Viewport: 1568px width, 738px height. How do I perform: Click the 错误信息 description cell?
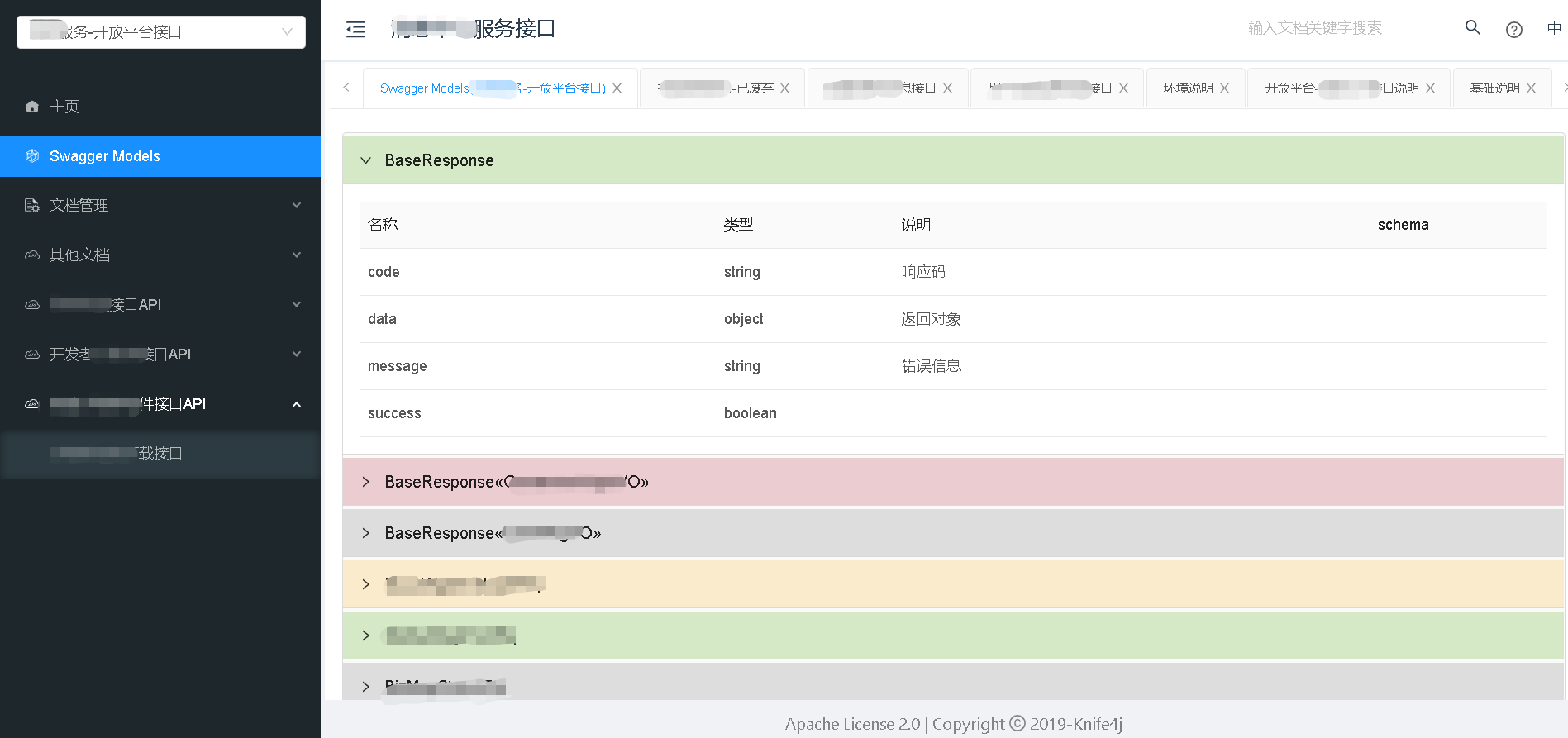pyautogui.click(x=931, y=366)
